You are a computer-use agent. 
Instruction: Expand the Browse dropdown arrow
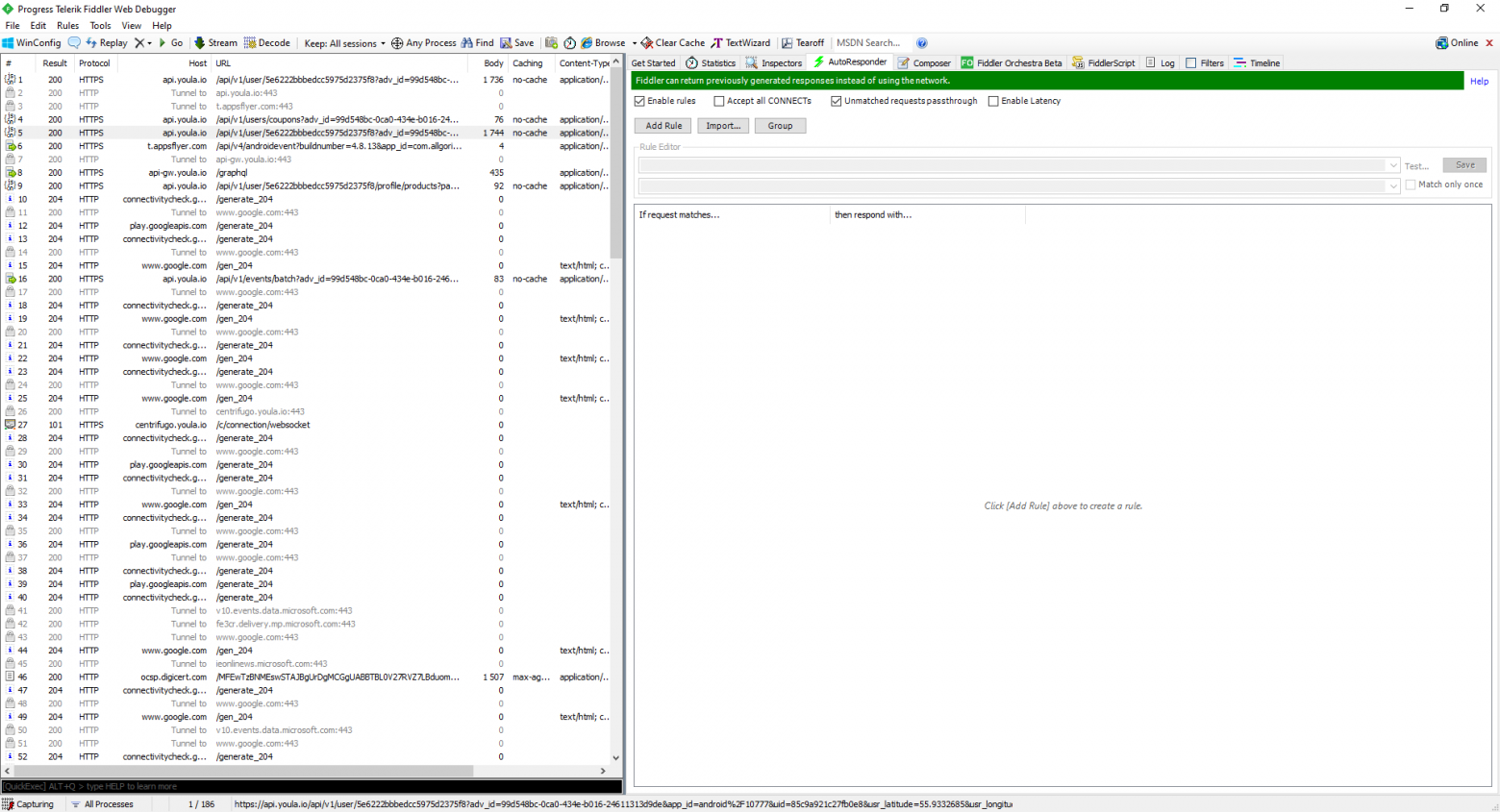[x=634, y=43]
